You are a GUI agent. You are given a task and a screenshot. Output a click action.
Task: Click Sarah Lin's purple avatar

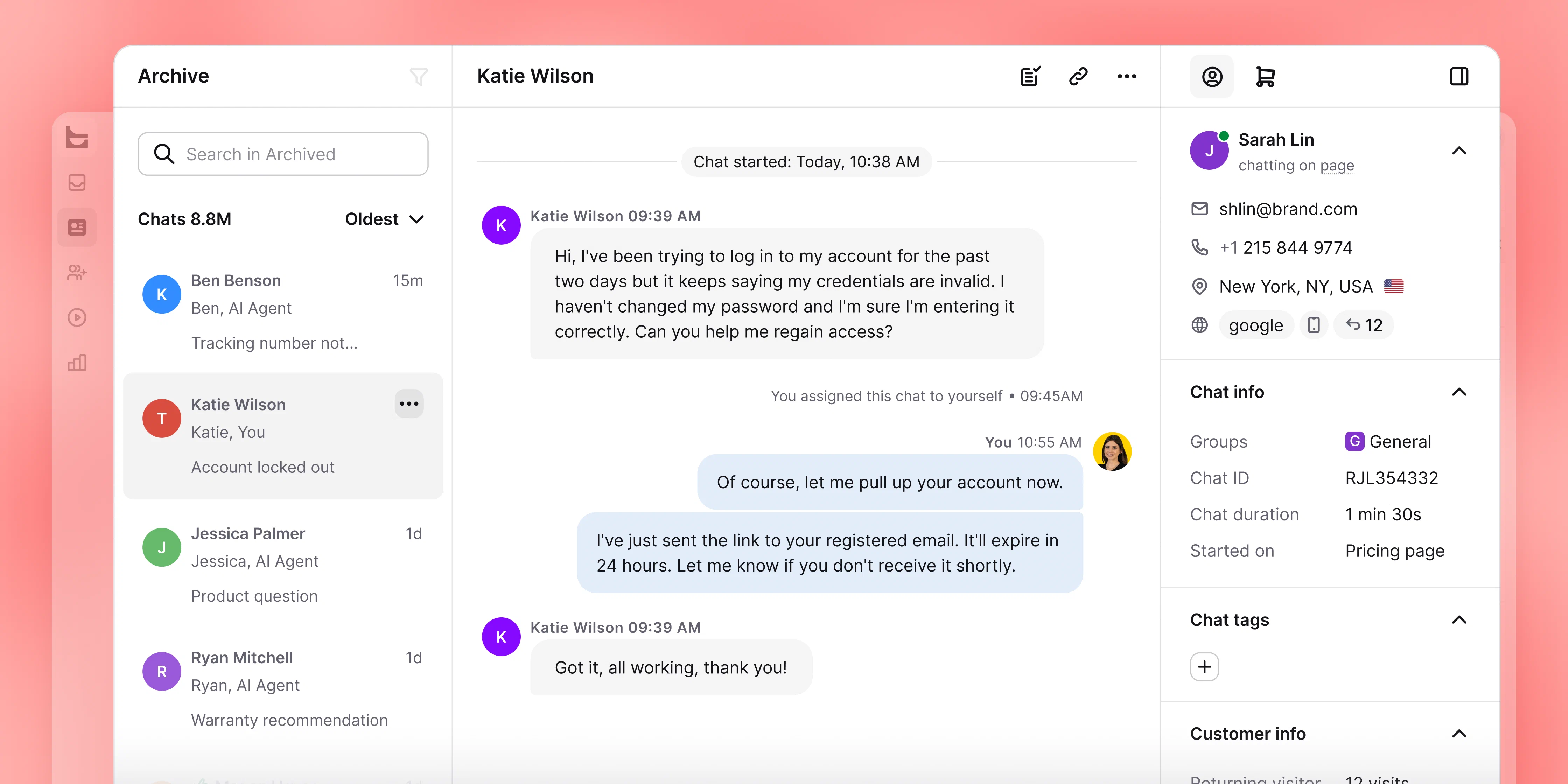1210,150
